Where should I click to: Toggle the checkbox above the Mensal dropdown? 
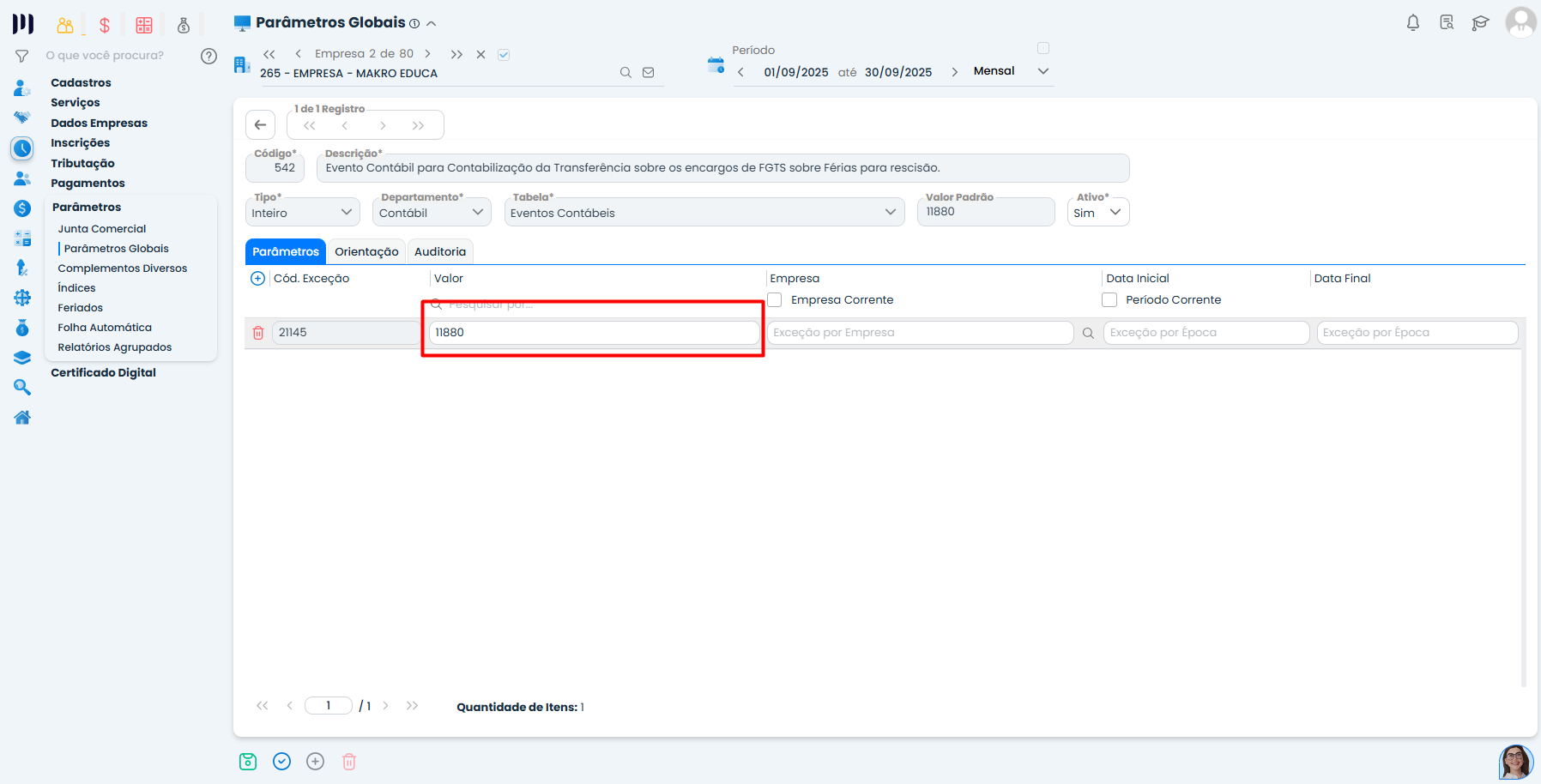tap(1043, 48)
